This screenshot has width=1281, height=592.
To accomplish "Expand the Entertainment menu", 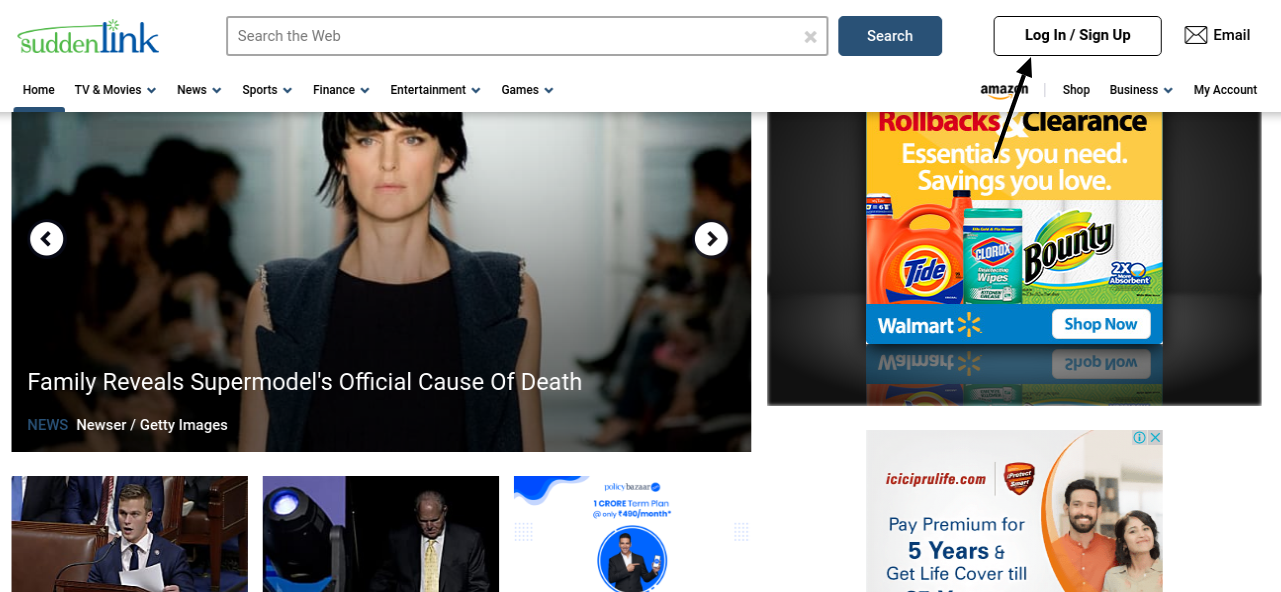I will 435,90.
